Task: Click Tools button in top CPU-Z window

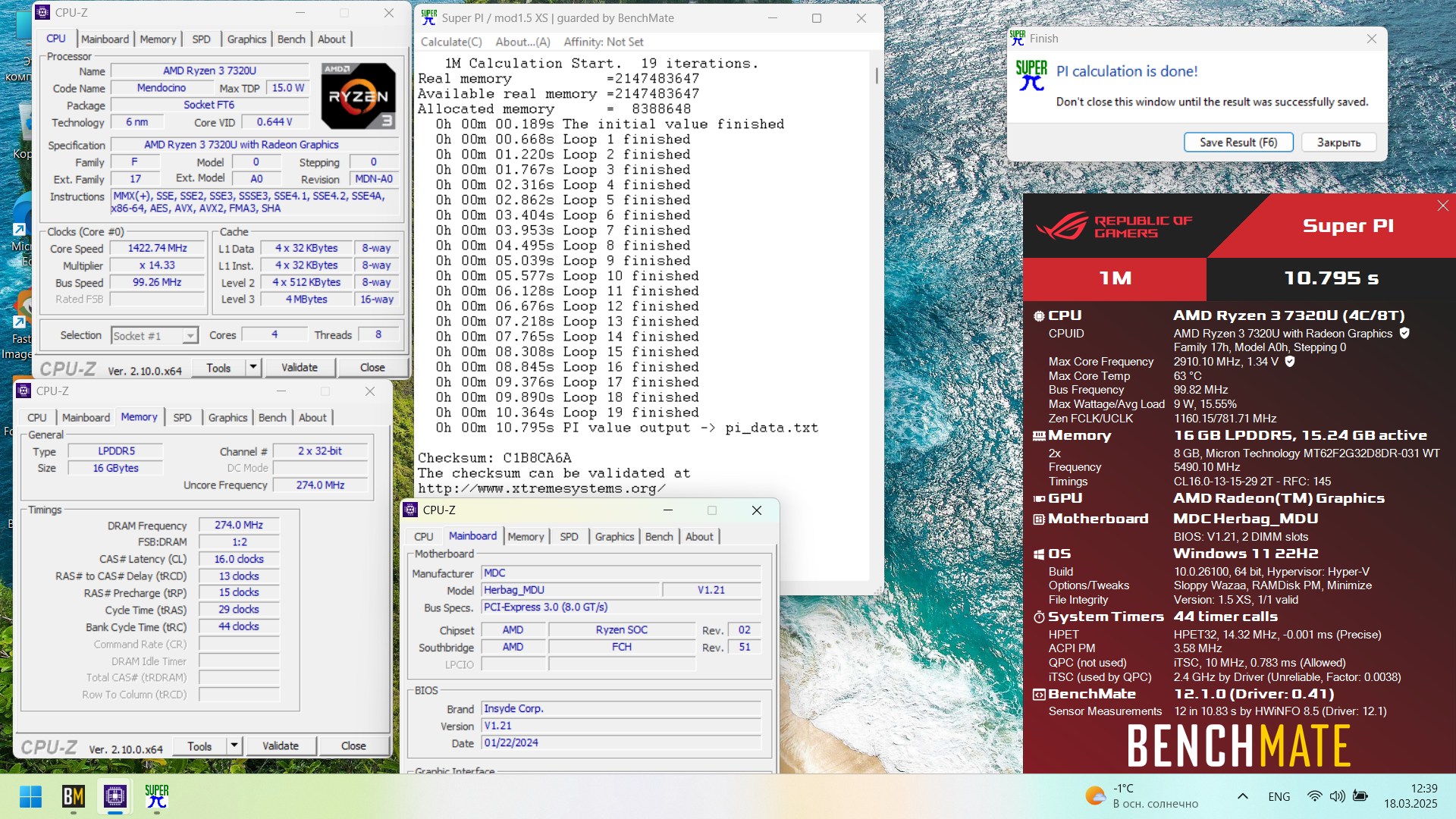Action: pyautogui.click(x=218, y=368)
